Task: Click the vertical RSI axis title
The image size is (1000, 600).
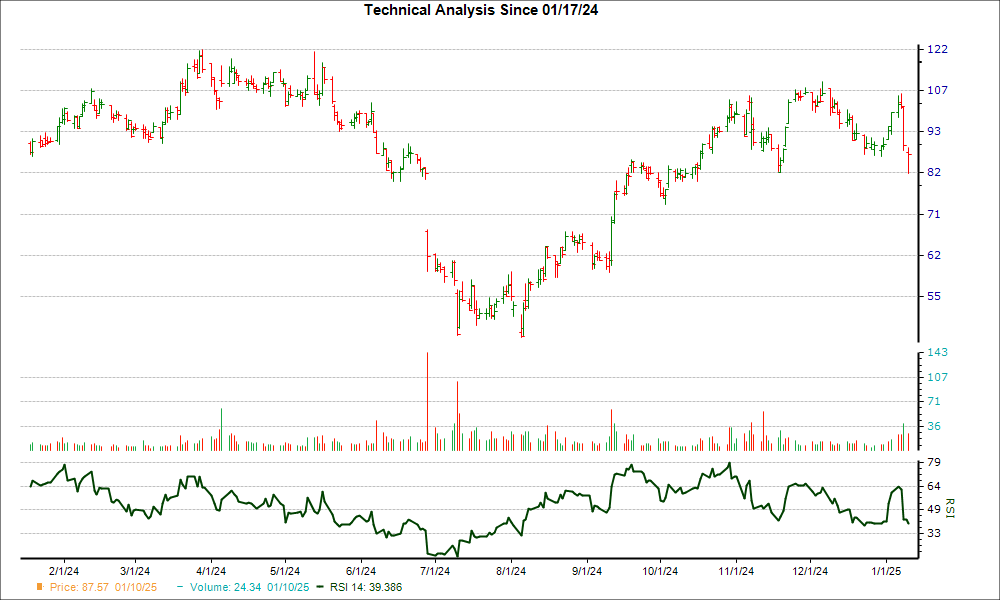Action: coord(950,508)
